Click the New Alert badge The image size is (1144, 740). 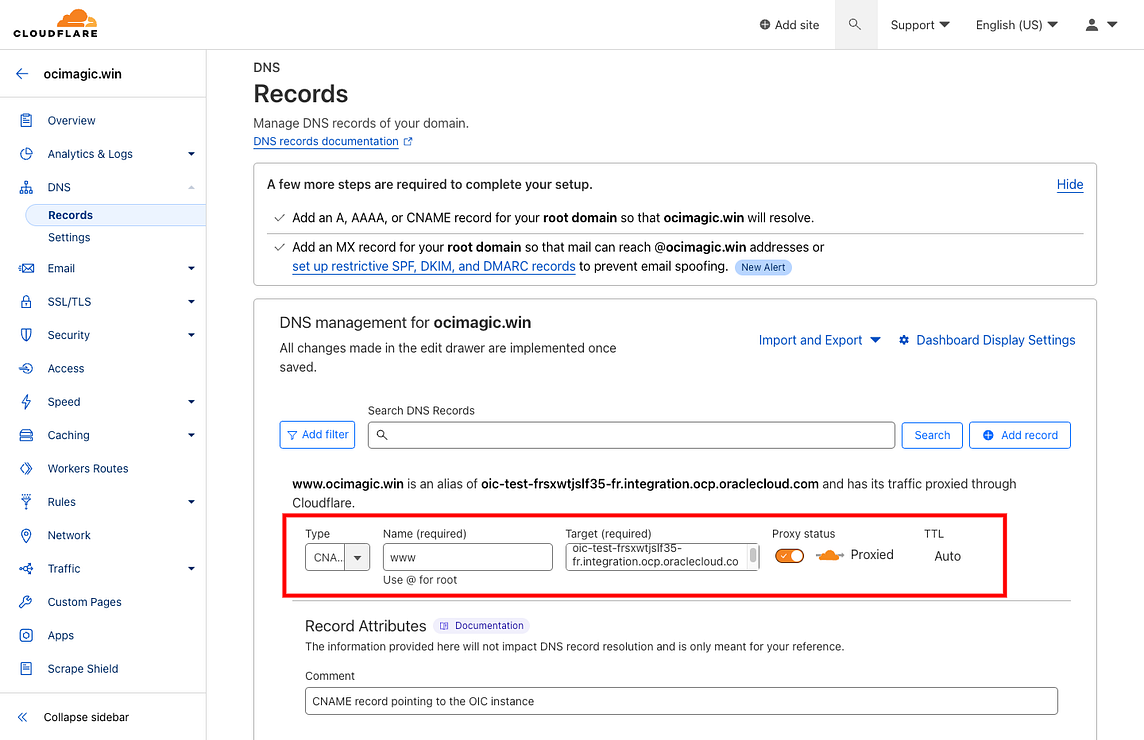coord(763,267)
